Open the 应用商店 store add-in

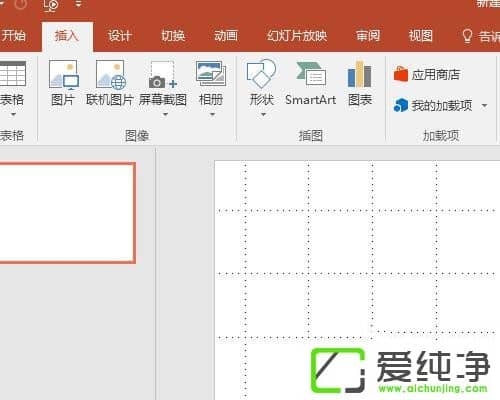pyautogui.click(x=427, y=74)
